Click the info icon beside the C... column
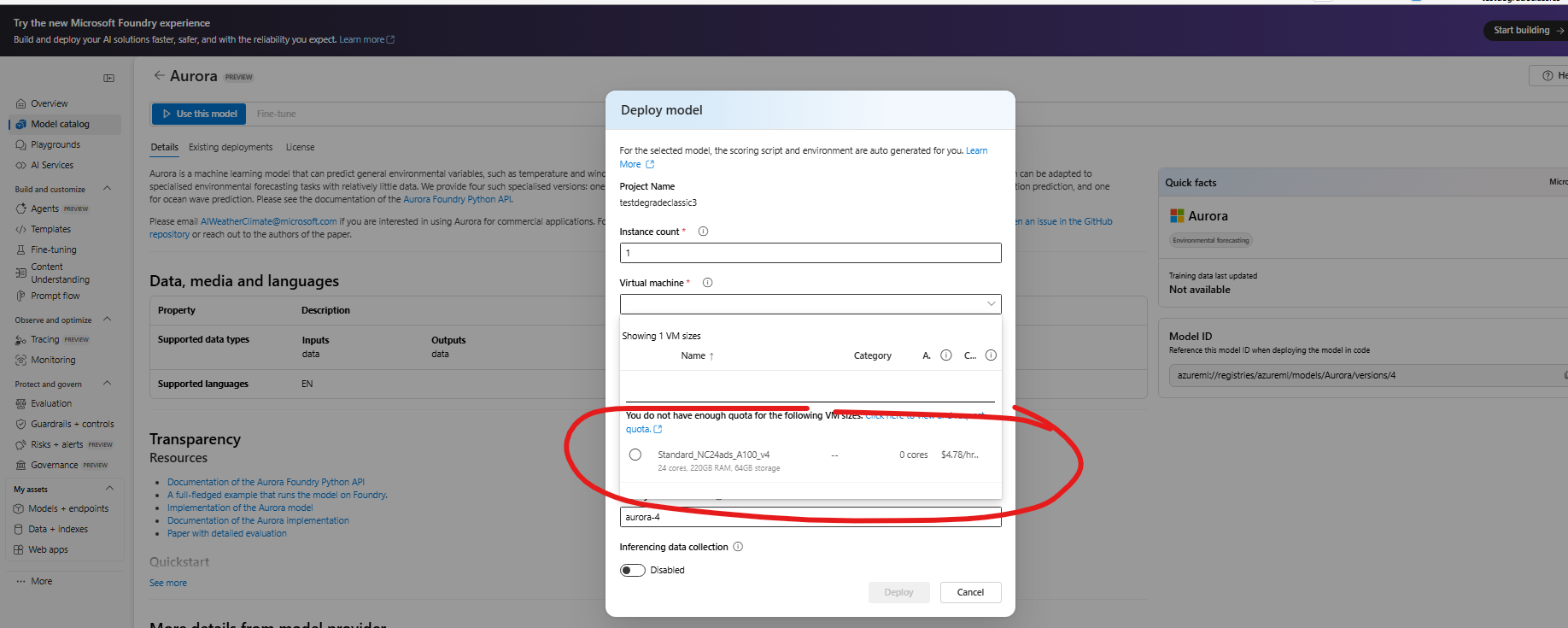Image resolution: width=1568 pixels, height=628 pixels. (x=991, y=355)
